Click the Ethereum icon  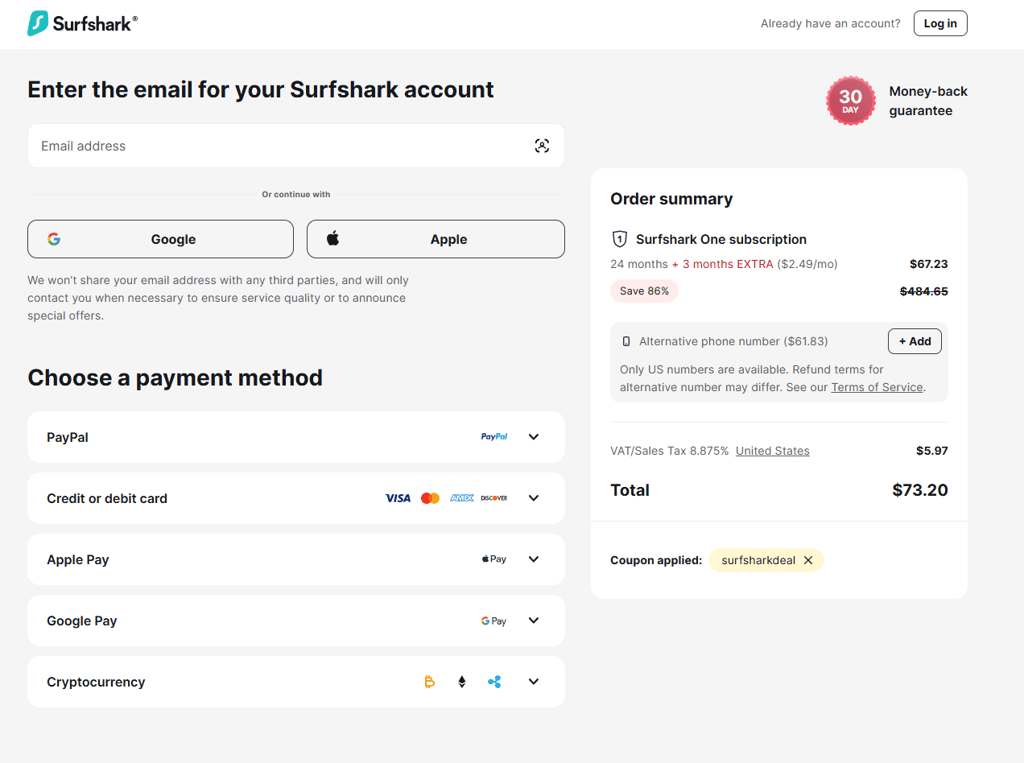(462, 682)
